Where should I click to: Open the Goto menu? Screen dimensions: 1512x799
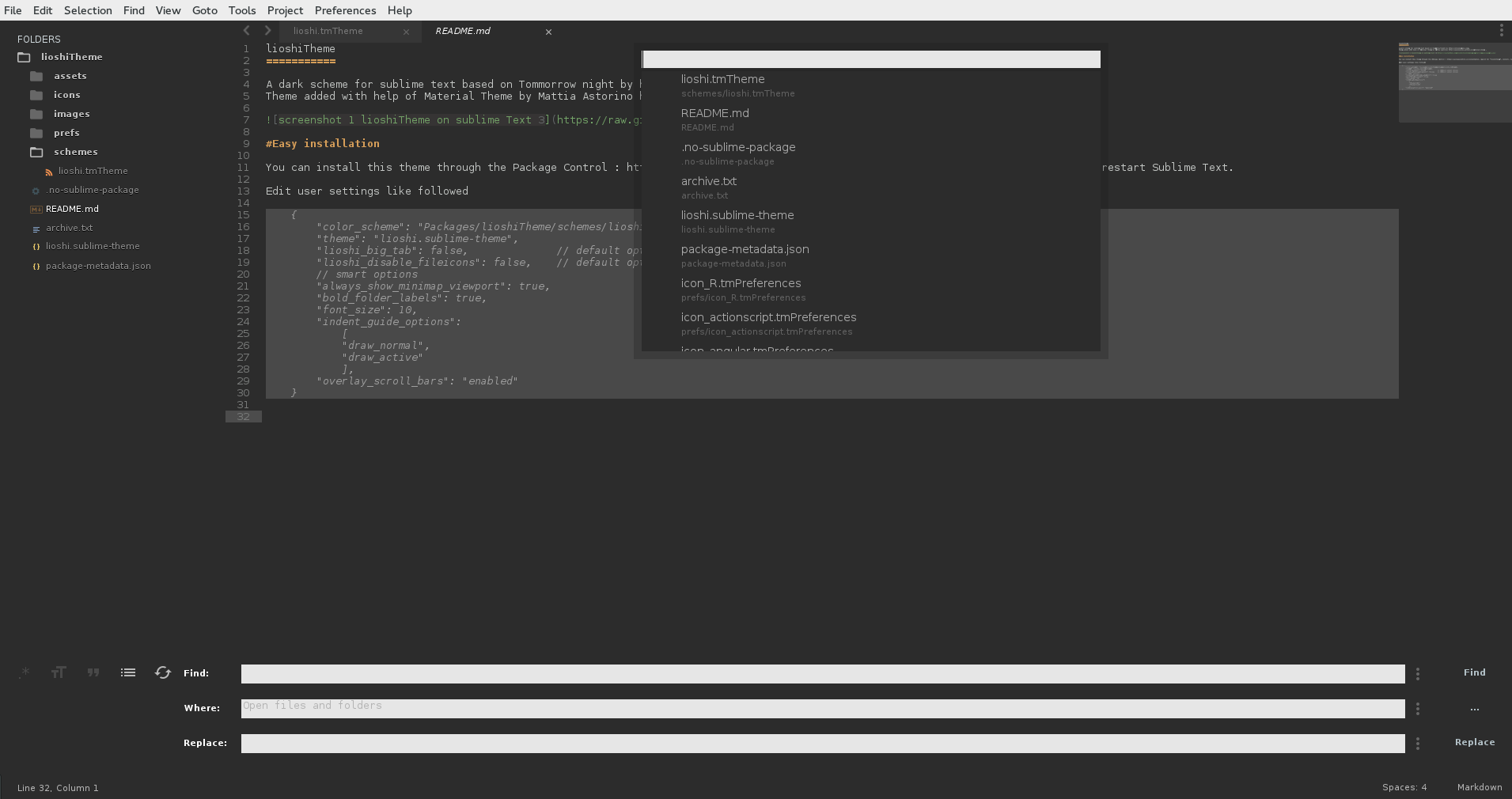[205, 10]
